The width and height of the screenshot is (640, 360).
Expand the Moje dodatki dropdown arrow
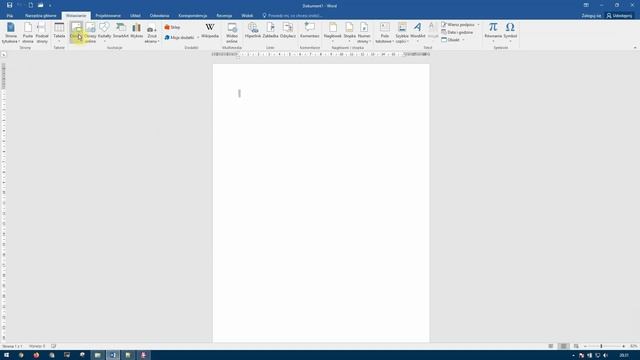[198, 38]
